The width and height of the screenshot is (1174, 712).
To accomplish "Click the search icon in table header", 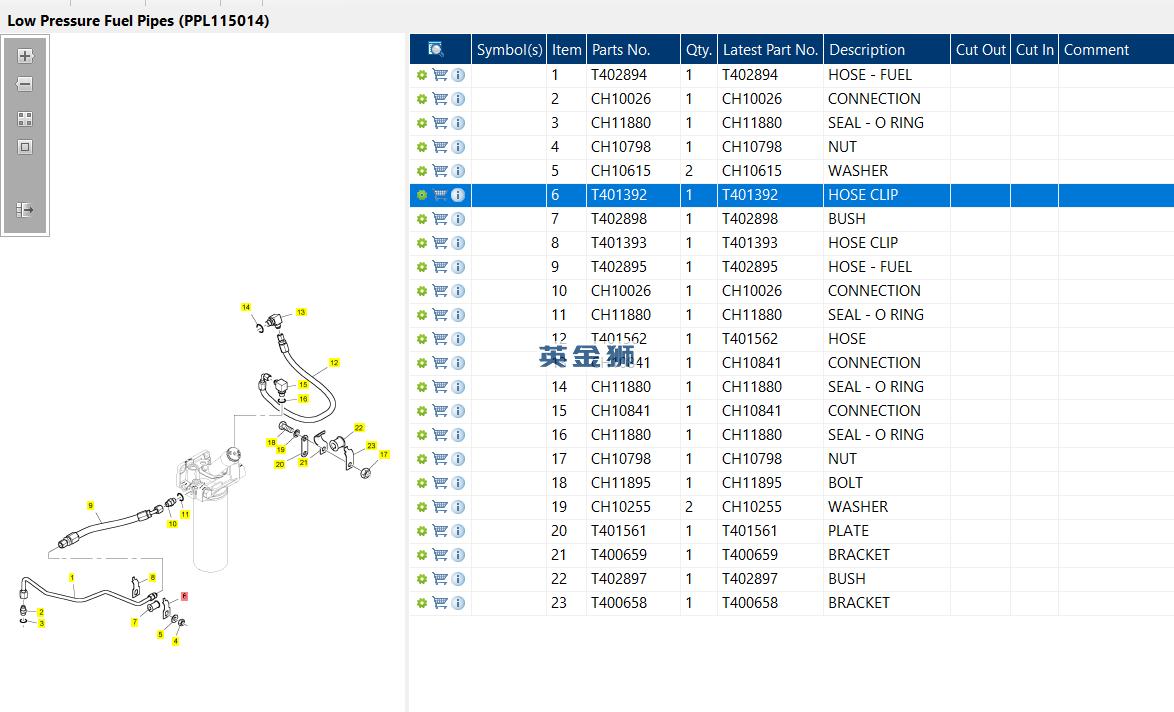I will coord(436,49).
